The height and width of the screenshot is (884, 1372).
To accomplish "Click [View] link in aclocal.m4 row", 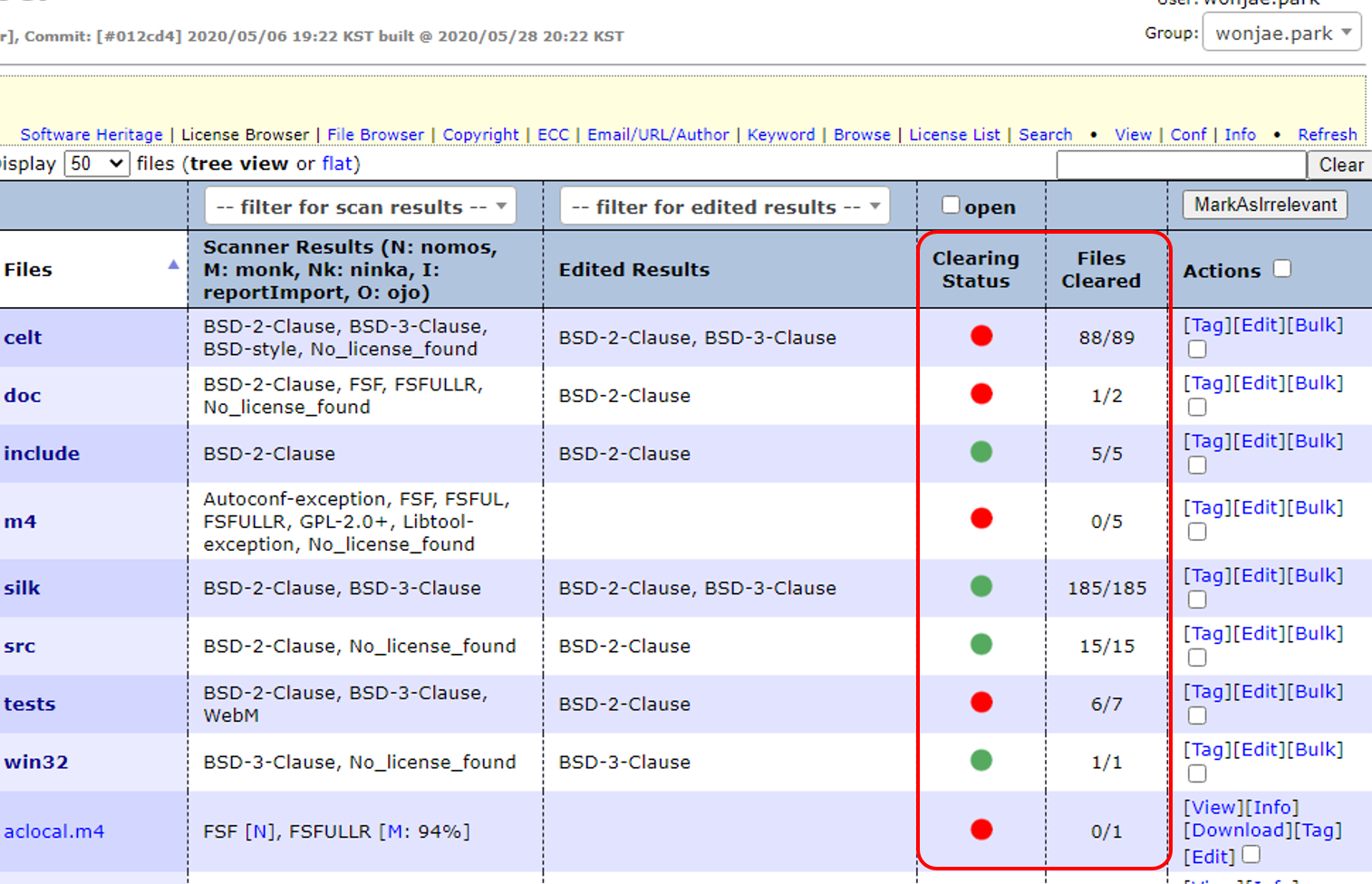I will 1214,807.
